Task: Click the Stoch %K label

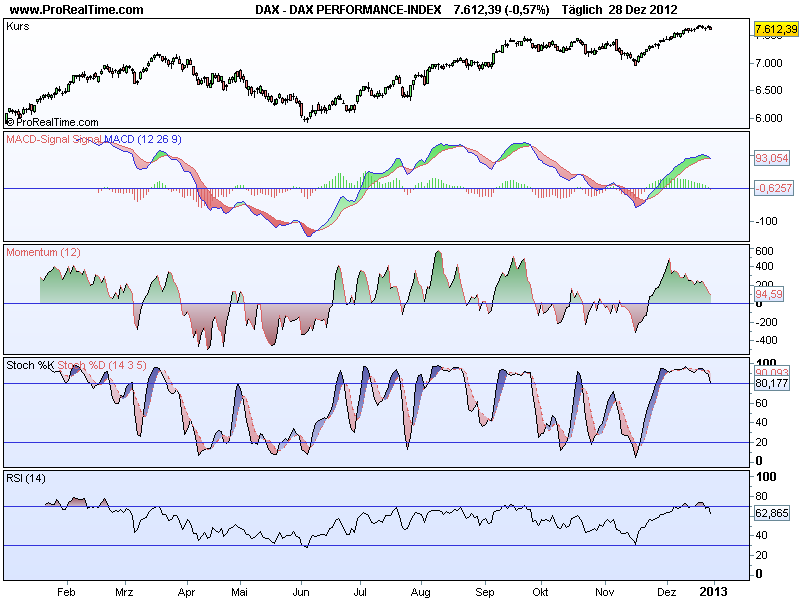Action: click(x=30, y=365)
